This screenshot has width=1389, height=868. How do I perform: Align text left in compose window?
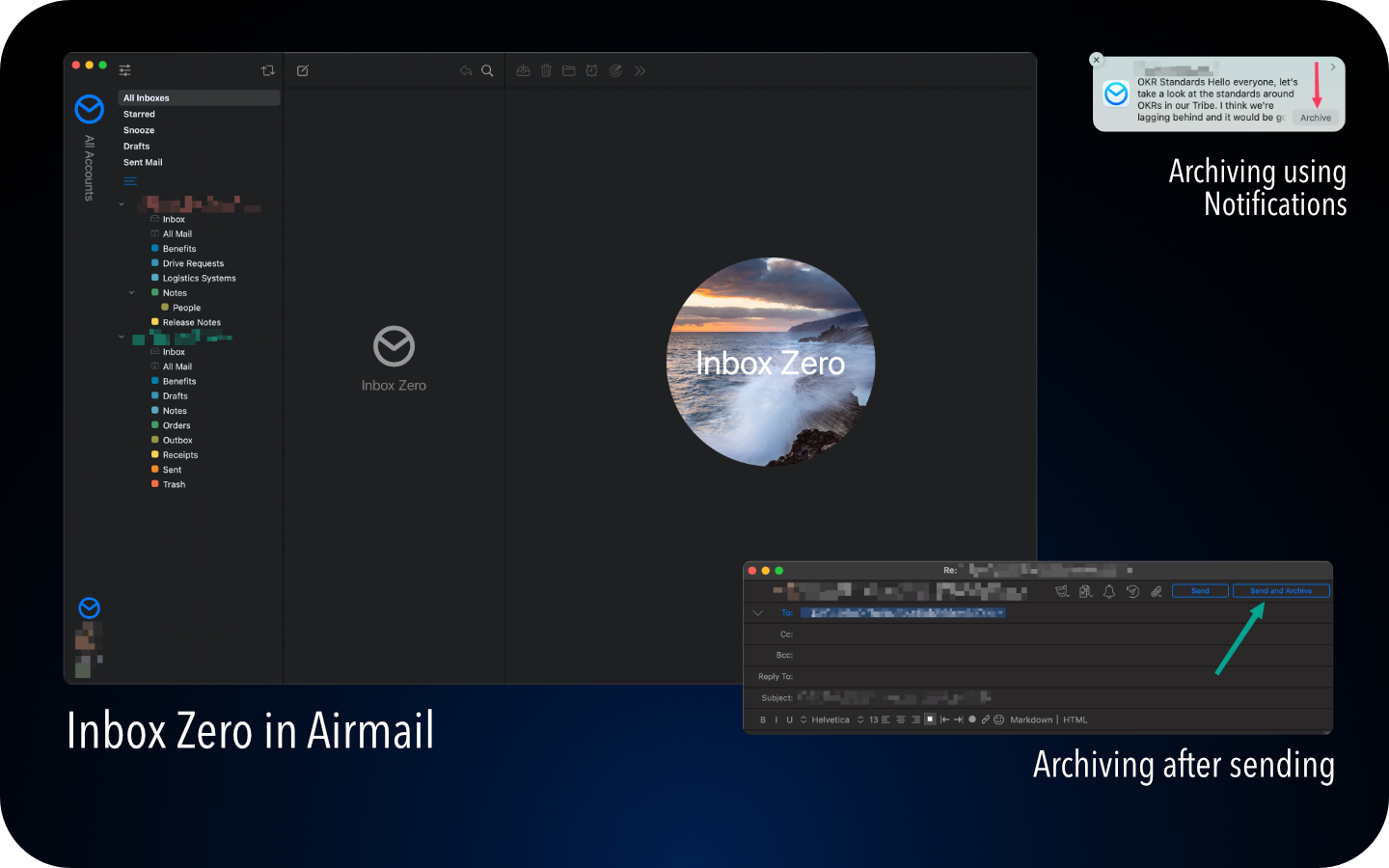click(x=885, y=719)
